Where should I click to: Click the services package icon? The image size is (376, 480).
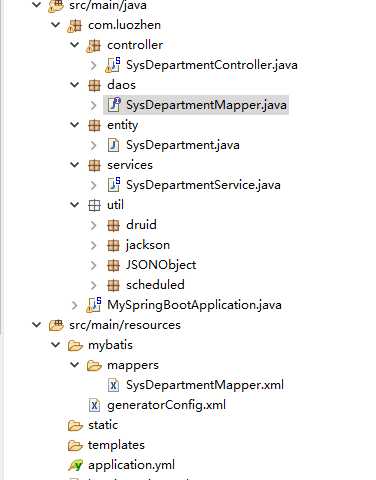click(x=94, y=165)
